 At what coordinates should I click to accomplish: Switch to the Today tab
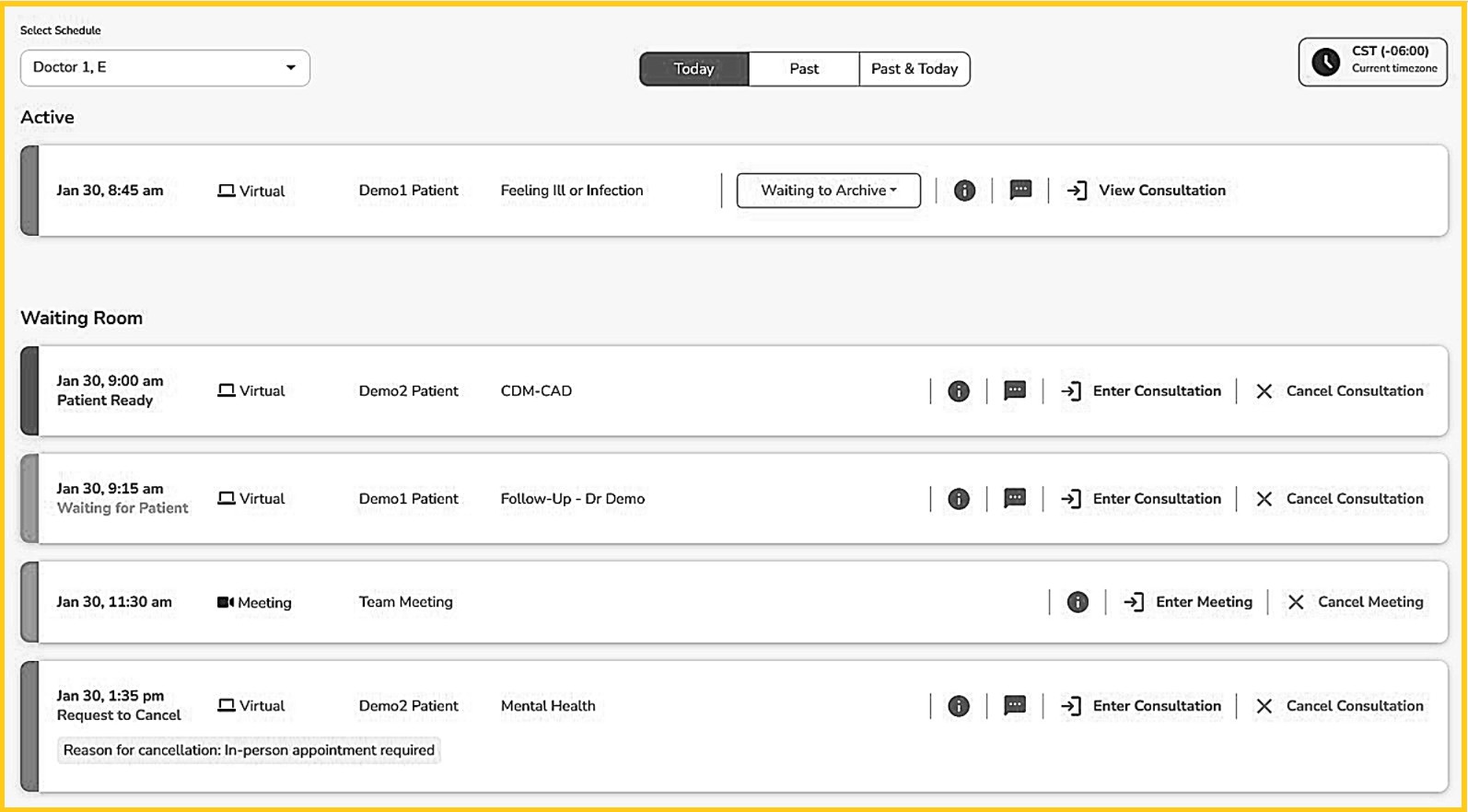[693, 69]
